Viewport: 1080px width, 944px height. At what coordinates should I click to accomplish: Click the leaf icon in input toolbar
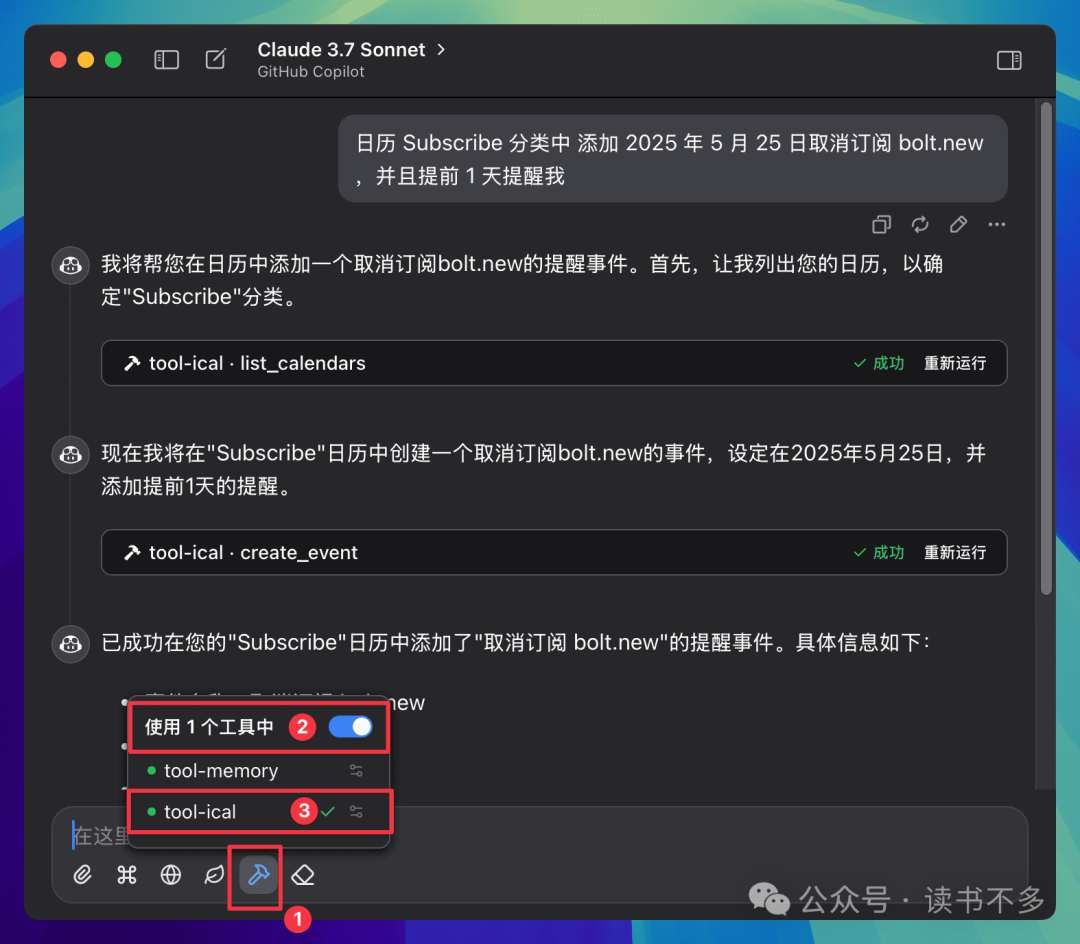coord(214,874)
